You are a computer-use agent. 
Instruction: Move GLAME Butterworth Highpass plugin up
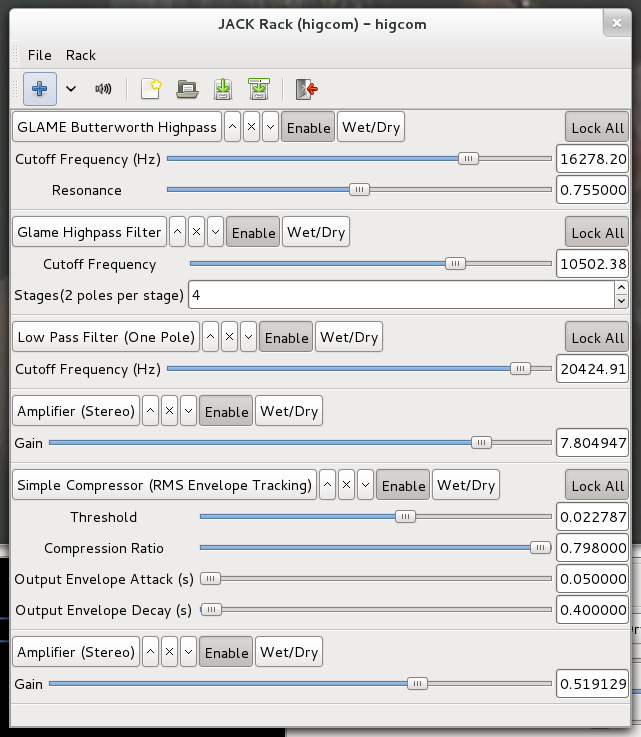click(x=233, y=127)
